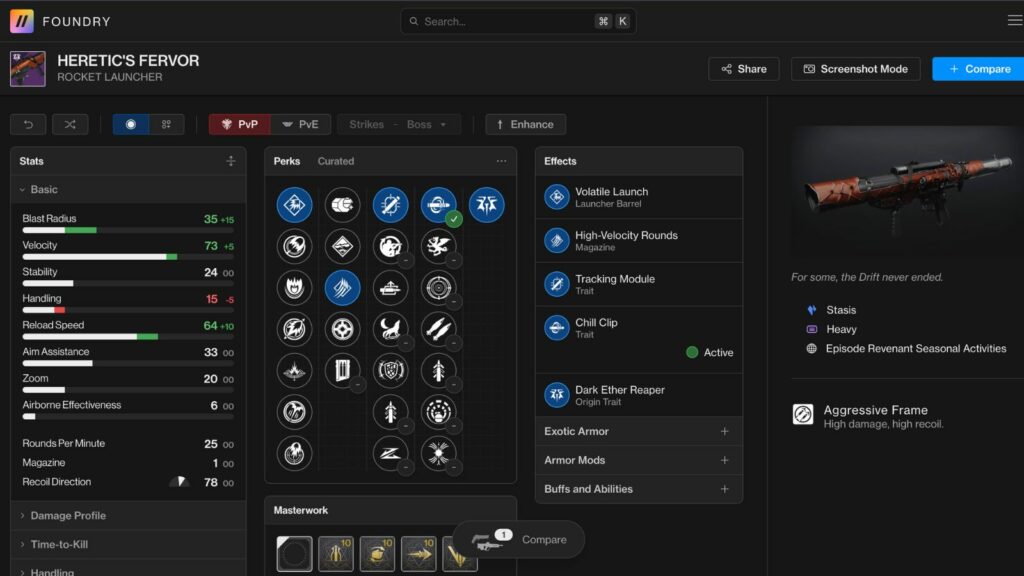Select the single-circle perk view toggle

click(131, 124)
